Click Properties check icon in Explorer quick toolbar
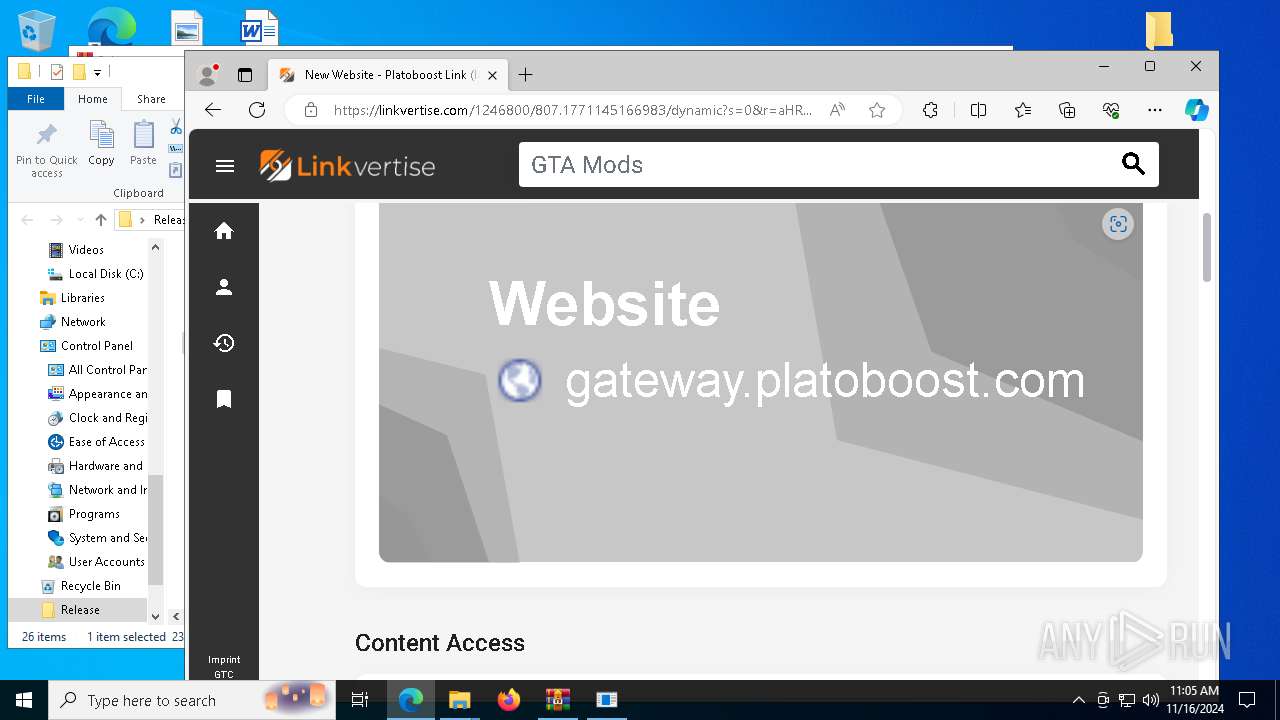Viewport: 1280px width, 720px height. coord(57,72)
